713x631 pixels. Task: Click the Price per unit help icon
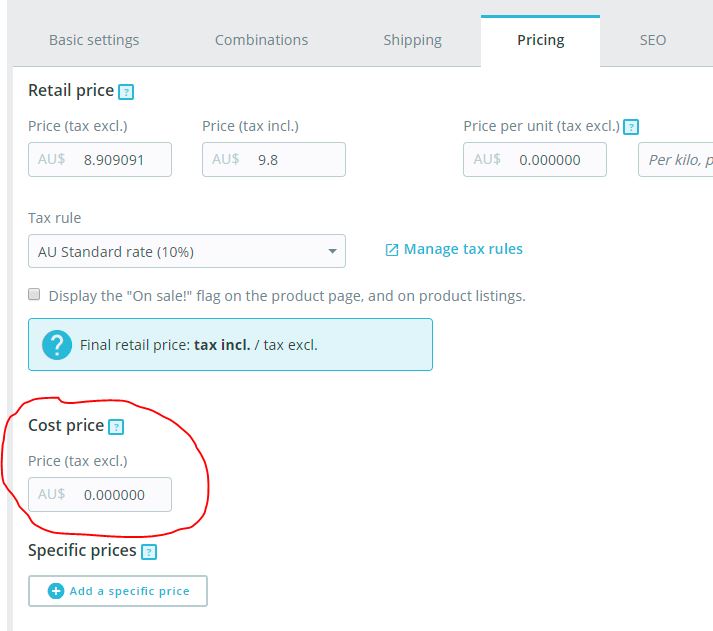(x=631, y=127)
